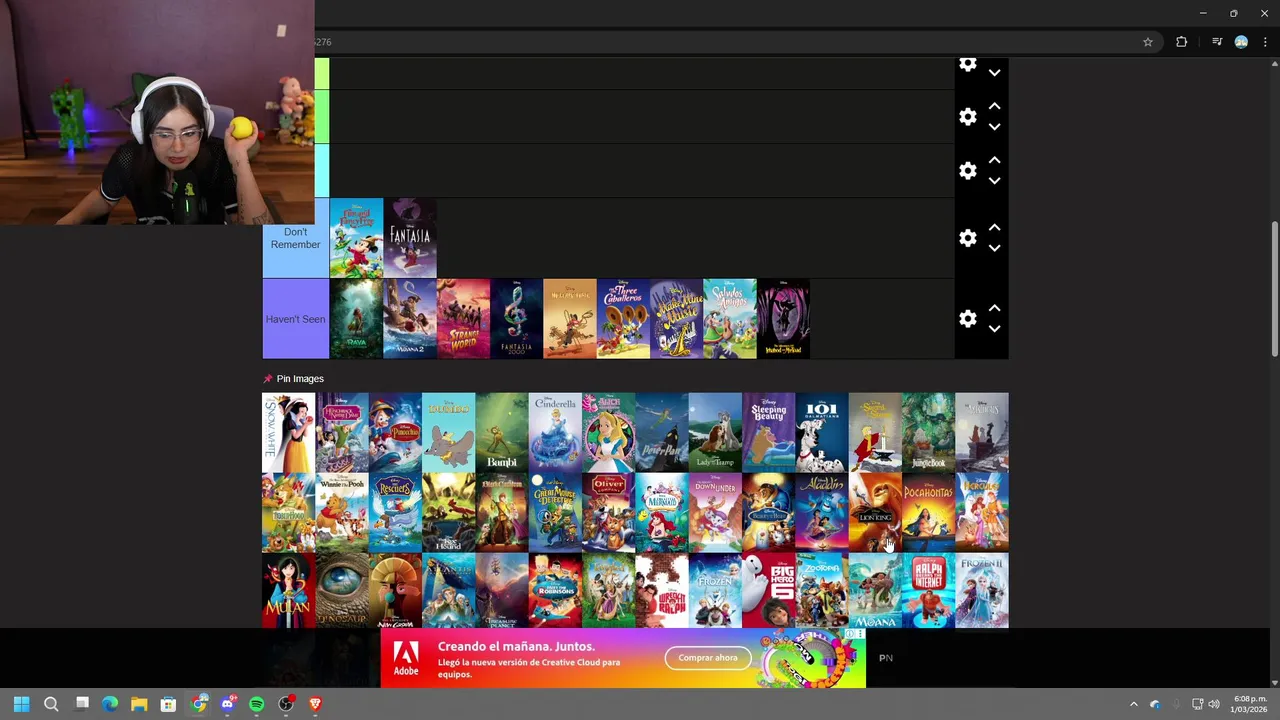The width and height of the screenshot is (1280, 720).
Task: Move Haven't Seen tier up
Action: click(994, 308)
